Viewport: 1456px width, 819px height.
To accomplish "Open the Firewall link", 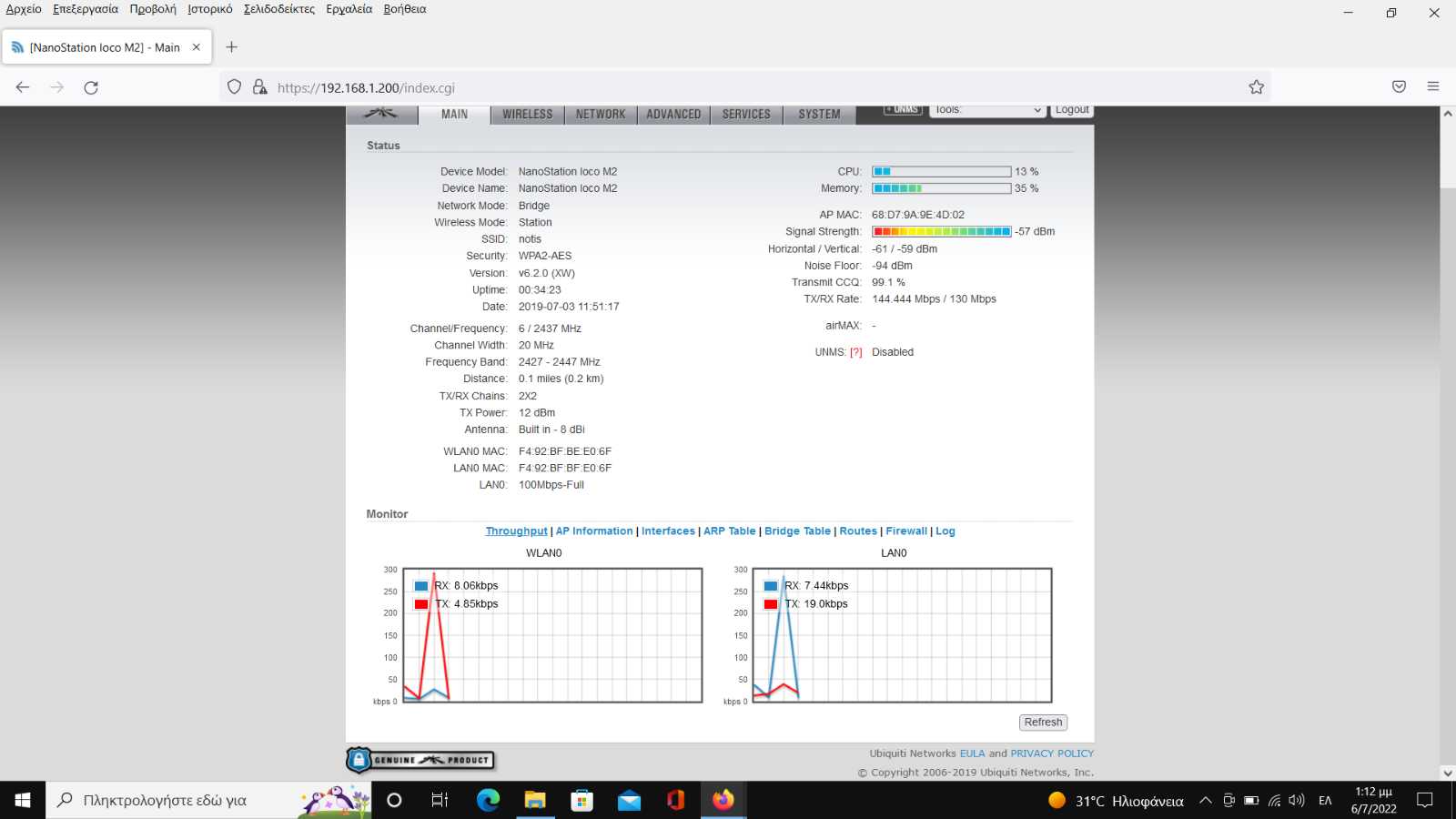I will pyautogui.click(x=906, y=531).
